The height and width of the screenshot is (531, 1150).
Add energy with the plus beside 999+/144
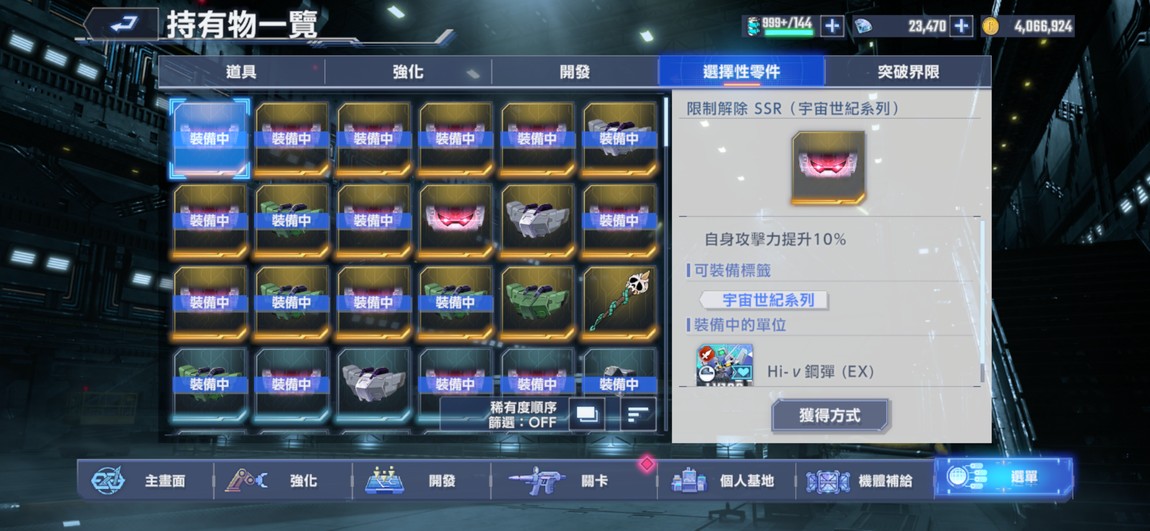[832, 26]
